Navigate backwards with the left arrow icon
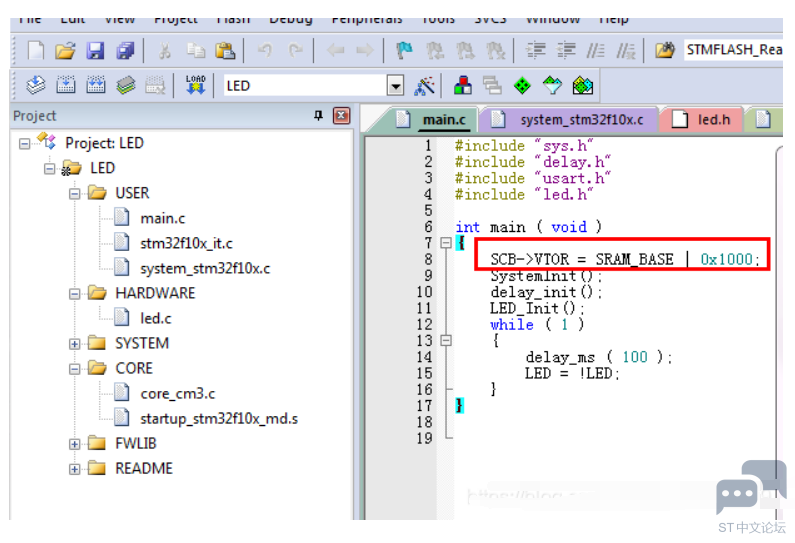Image resolution: width=795 pixels, height=543 pixels. [335, 50]
